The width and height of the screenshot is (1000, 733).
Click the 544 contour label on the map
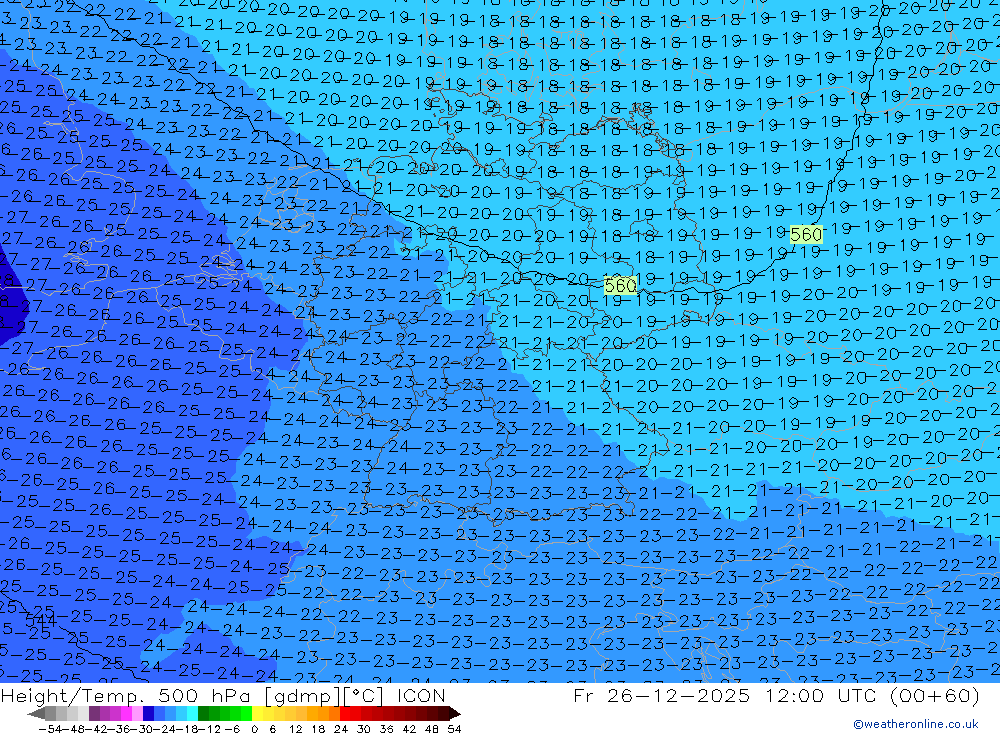(40, 619)
